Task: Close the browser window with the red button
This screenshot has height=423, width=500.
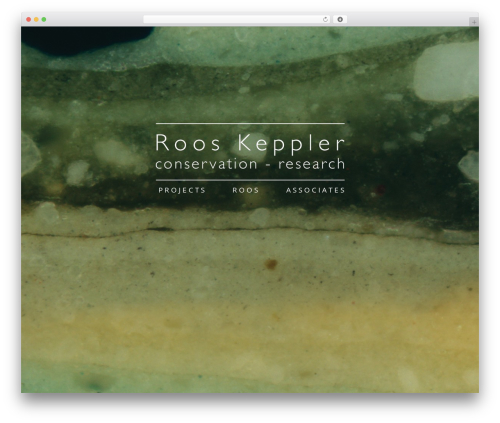Action: 29,20
